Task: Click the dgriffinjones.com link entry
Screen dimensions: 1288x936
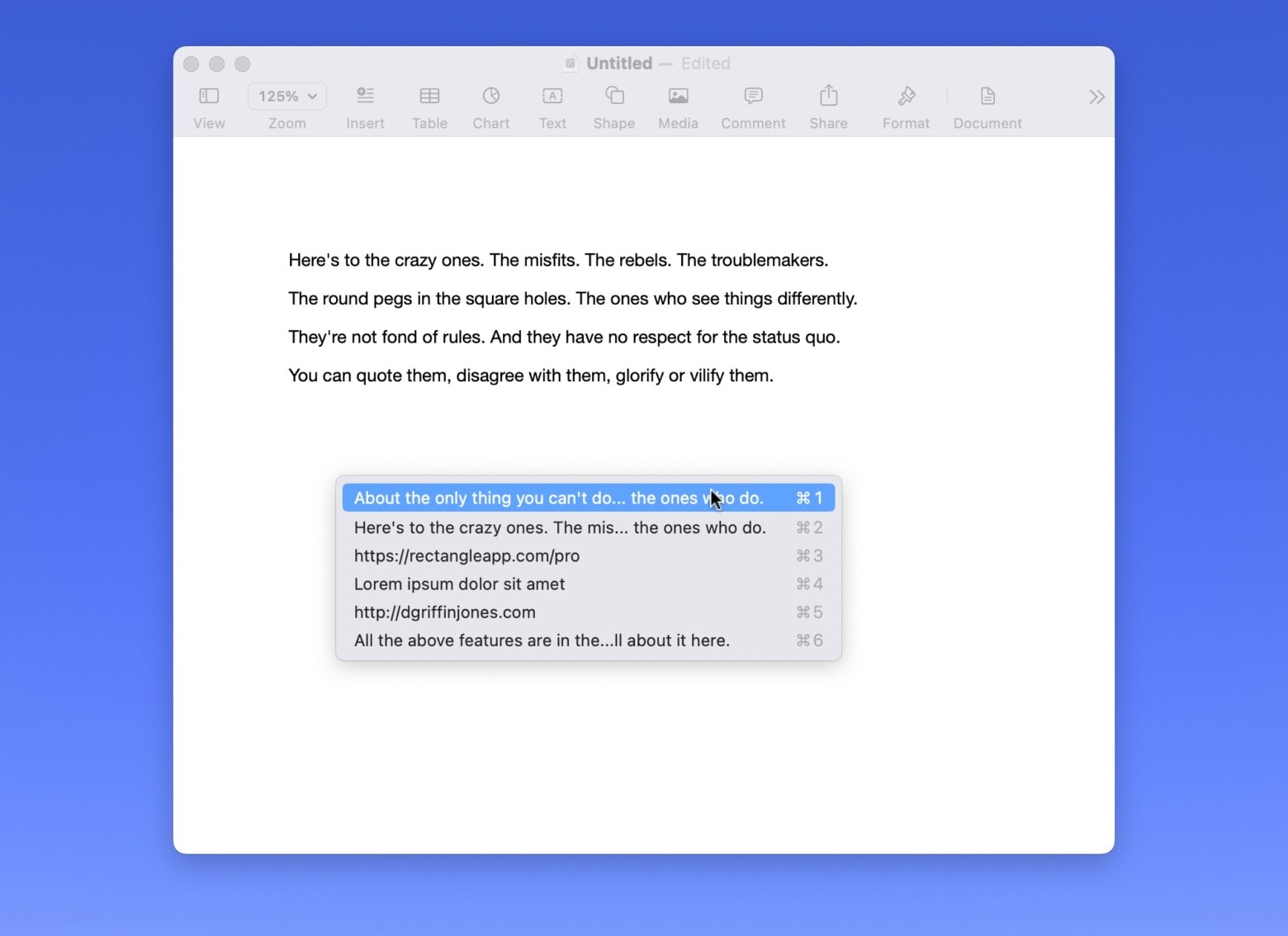Action: click(444, 612)
